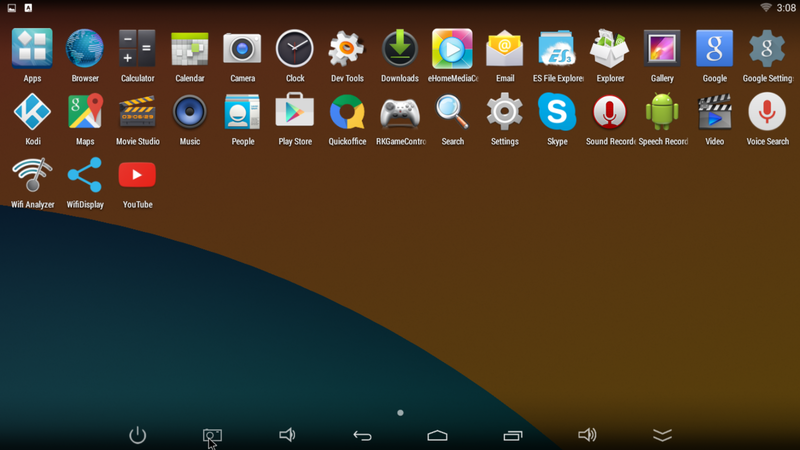Viewport: 800px width, 450px height.
Task: Open the Gallery app
Action: tap(662, 49)
